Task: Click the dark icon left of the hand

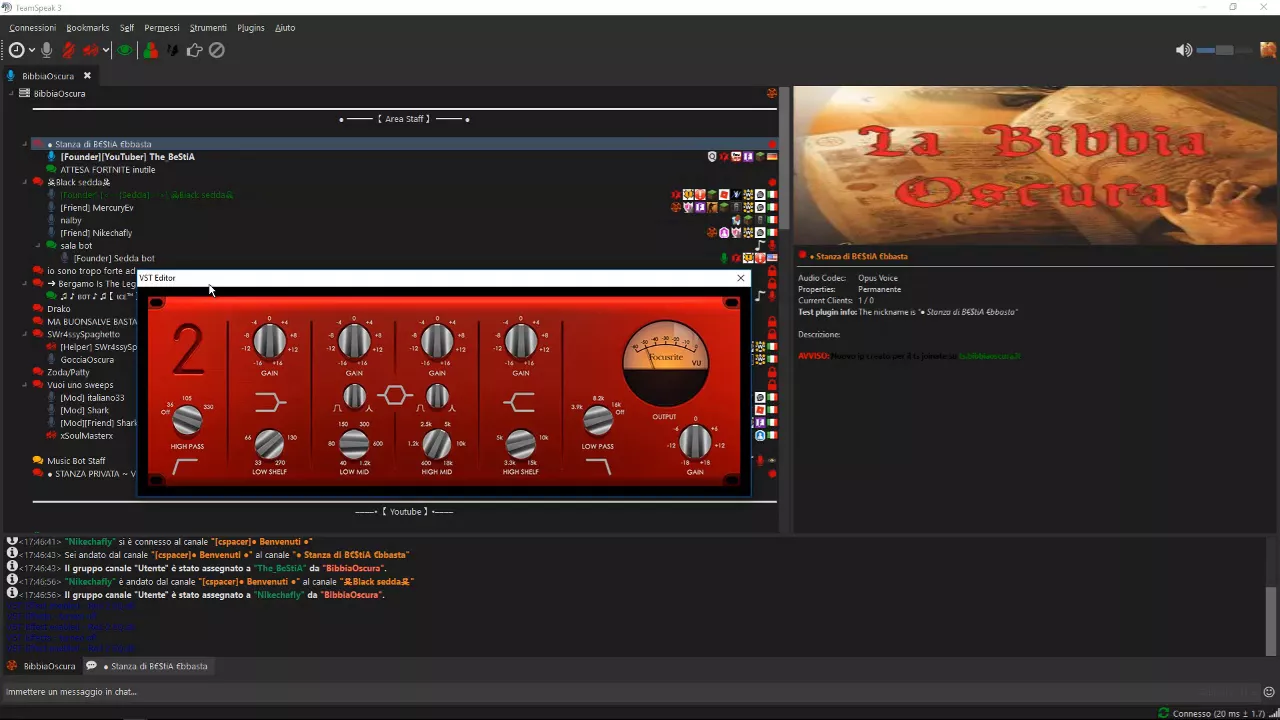Action: (x=172, y=50)
